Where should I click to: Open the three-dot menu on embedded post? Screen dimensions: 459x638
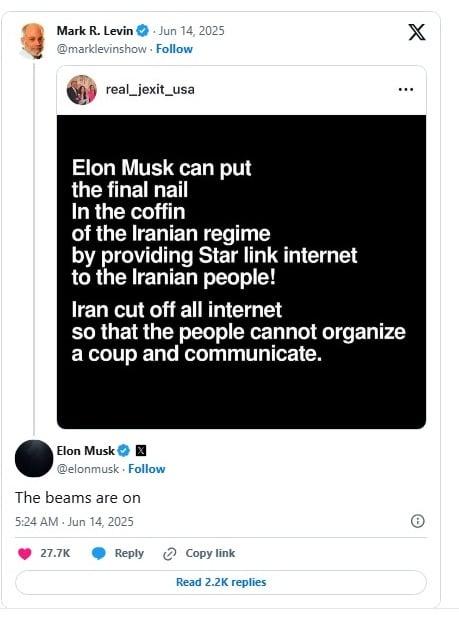406,90
